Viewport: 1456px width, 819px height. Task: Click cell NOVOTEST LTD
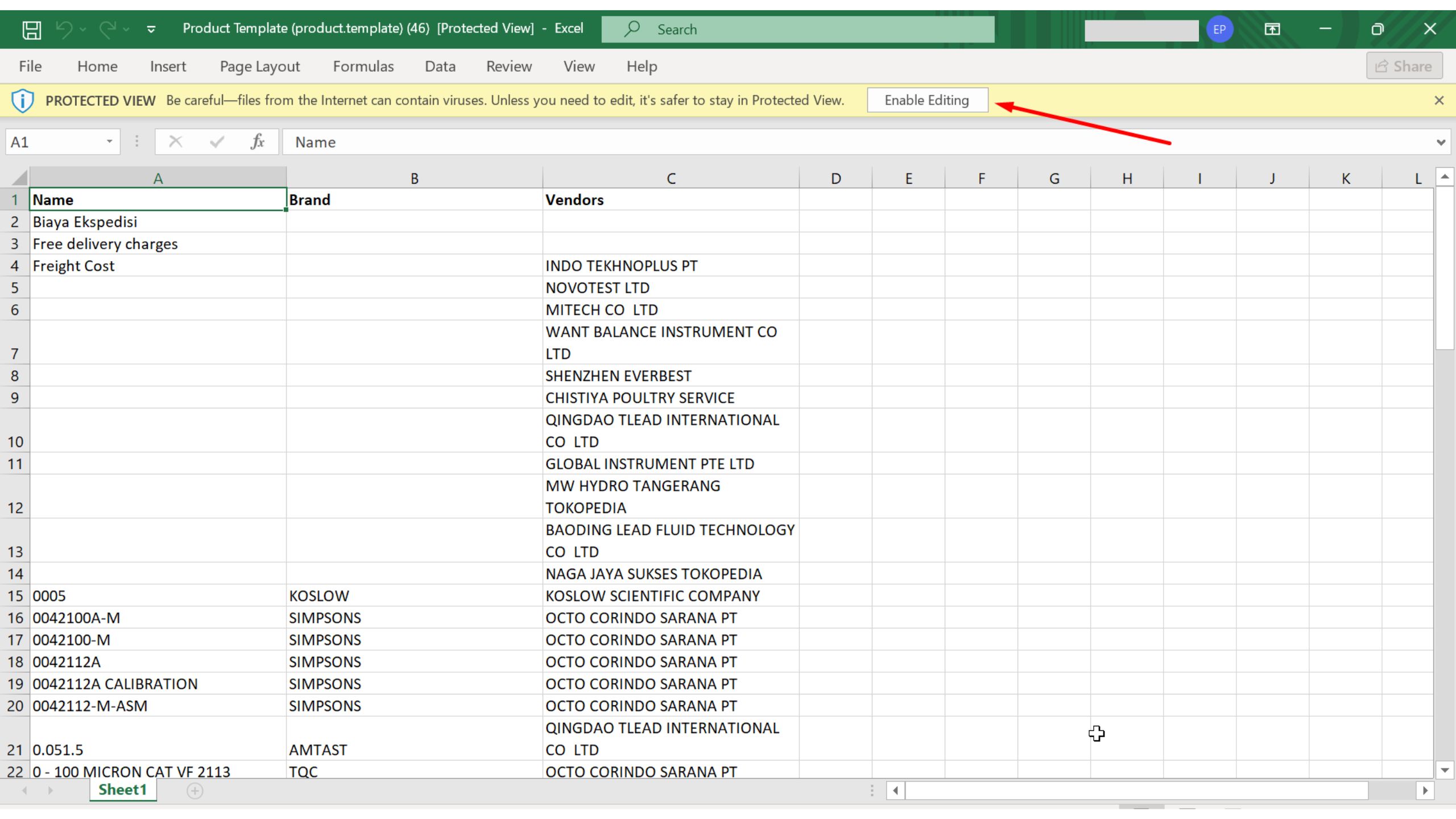(x=671, y=288)
